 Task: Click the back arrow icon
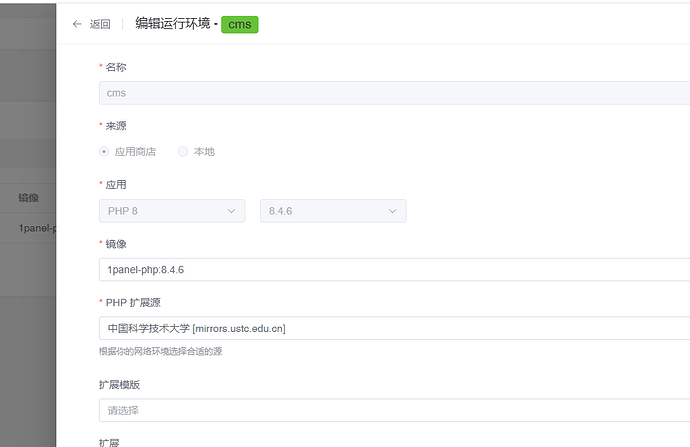(x=77, y=24)
